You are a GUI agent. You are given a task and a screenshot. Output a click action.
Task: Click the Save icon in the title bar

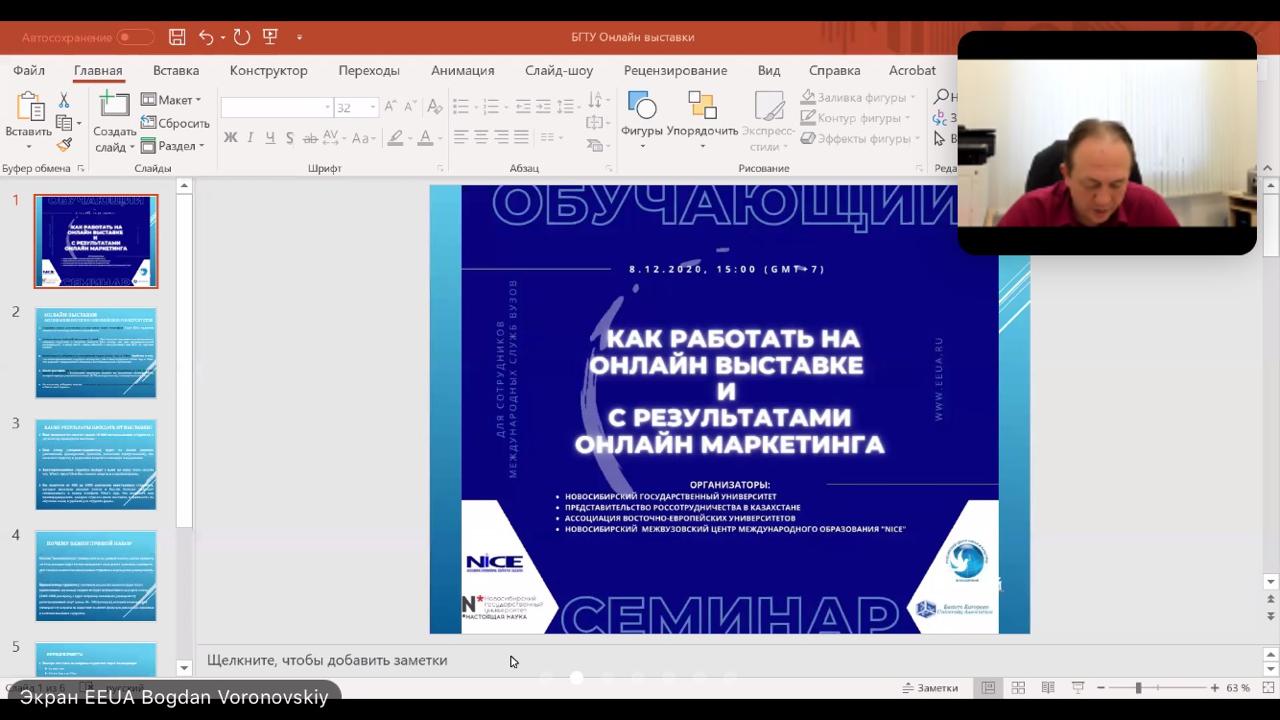tap(177, 37)
